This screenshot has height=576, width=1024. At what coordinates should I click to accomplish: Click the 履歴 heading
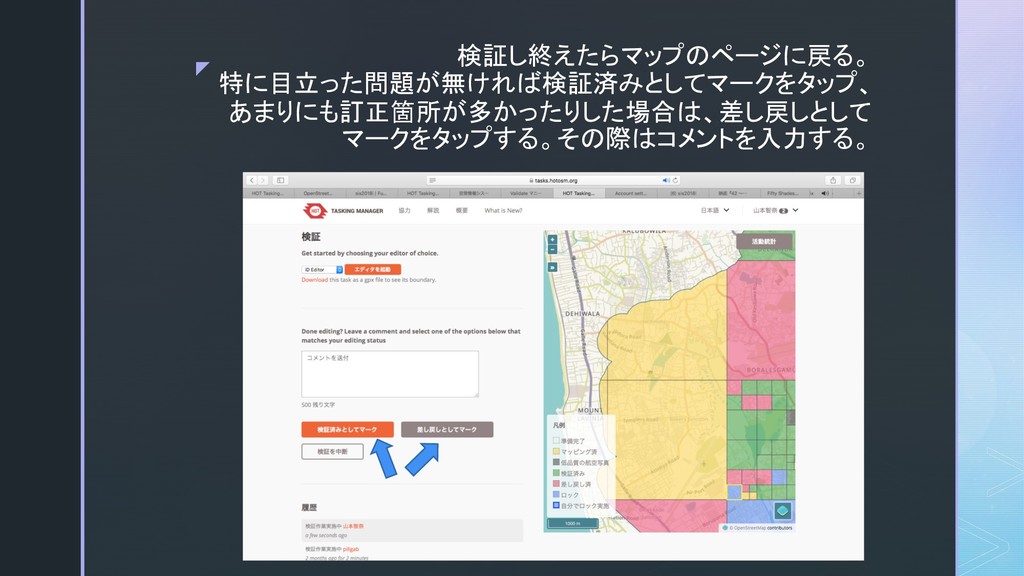(x=309, y=507)
